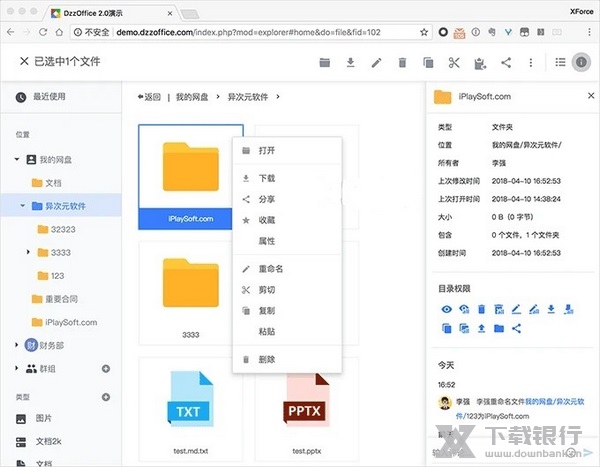Expand the 财务部 tree node arrow
The width and height of the screenshot is (600, 467).
(16, 345)
